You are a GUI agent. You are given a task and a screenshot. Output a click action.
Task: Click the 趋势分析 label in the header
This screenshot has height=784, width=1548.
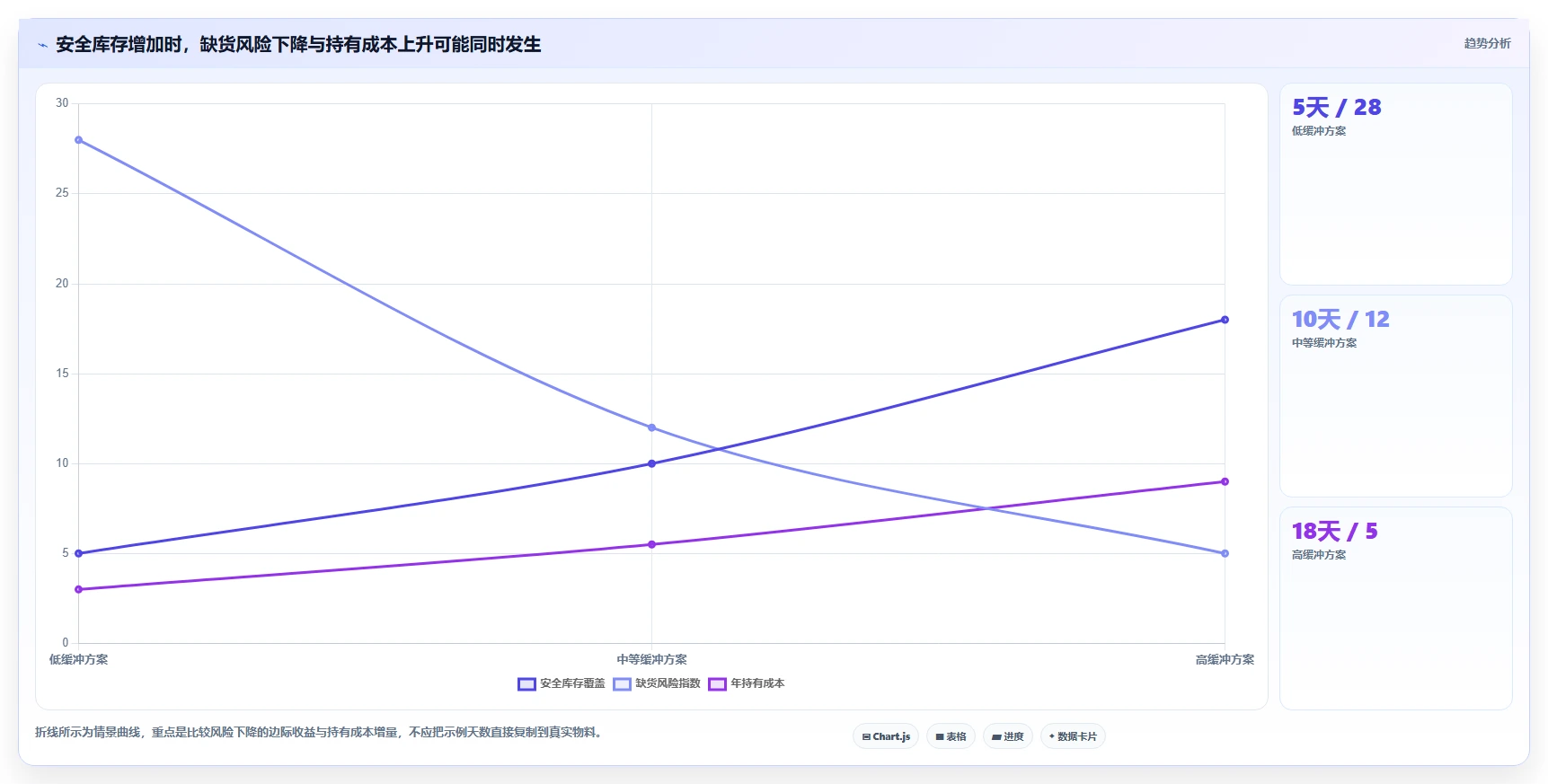[x=1487, y=43]
